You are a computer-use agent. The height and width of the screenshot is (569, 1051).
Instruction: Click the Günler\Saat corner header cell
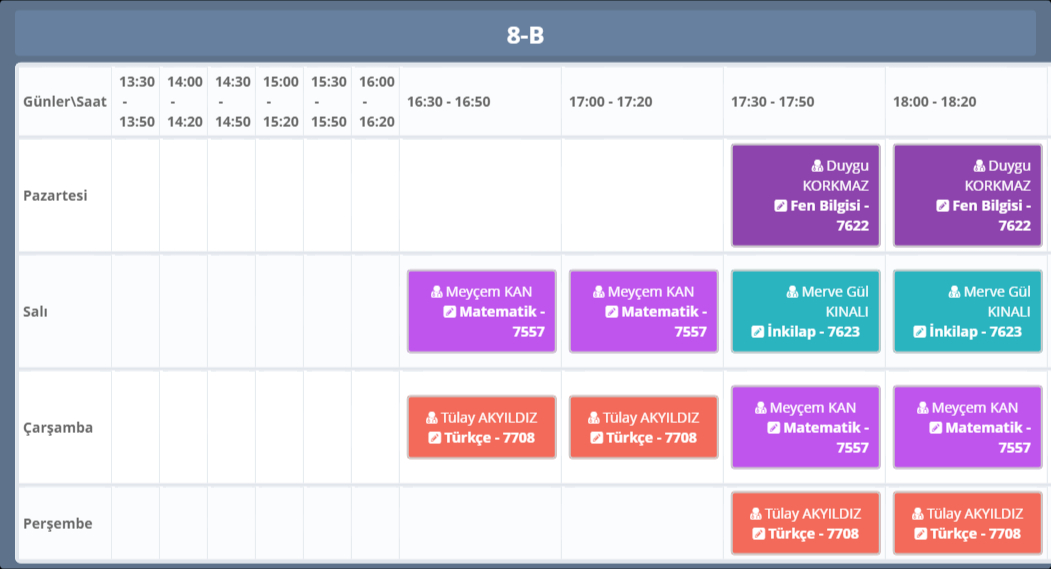[64, 102]
